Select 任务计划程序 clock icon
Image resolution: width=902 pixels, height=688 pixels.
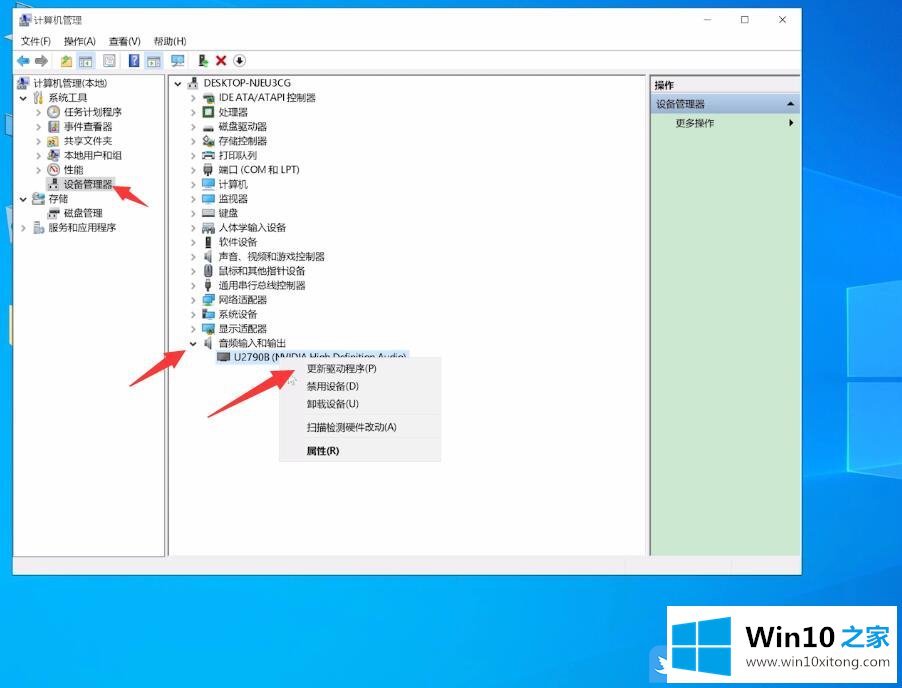tap(53, 112)
